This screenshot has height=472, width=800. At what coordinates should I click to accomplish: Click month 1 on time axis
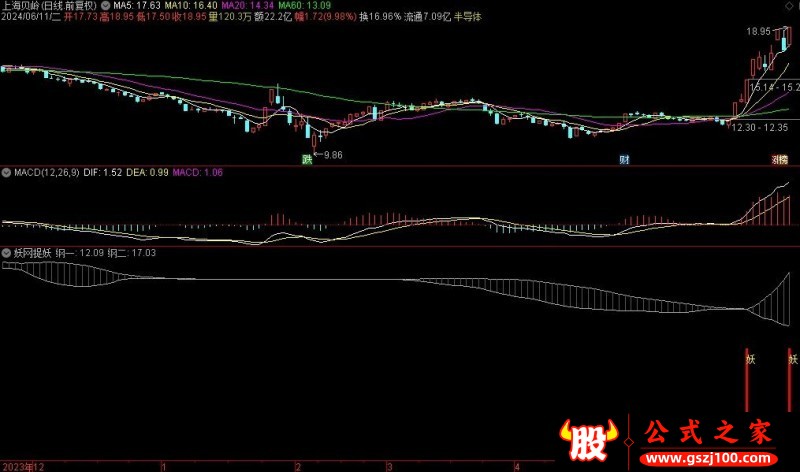pyautogui.click(x=163, y=467)
